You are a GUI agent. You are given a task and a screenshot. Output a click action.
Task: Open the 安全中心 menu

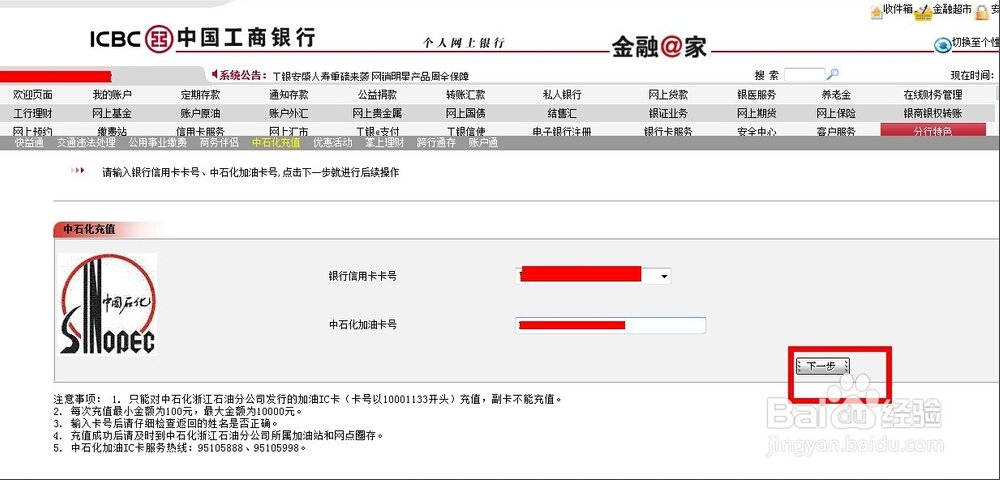[756, 131]
